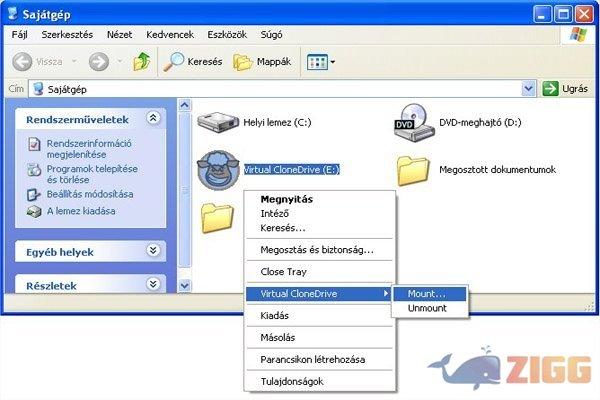
Task: Click the sidebar scrollbar thumb
Action: [x=185, y=190]
